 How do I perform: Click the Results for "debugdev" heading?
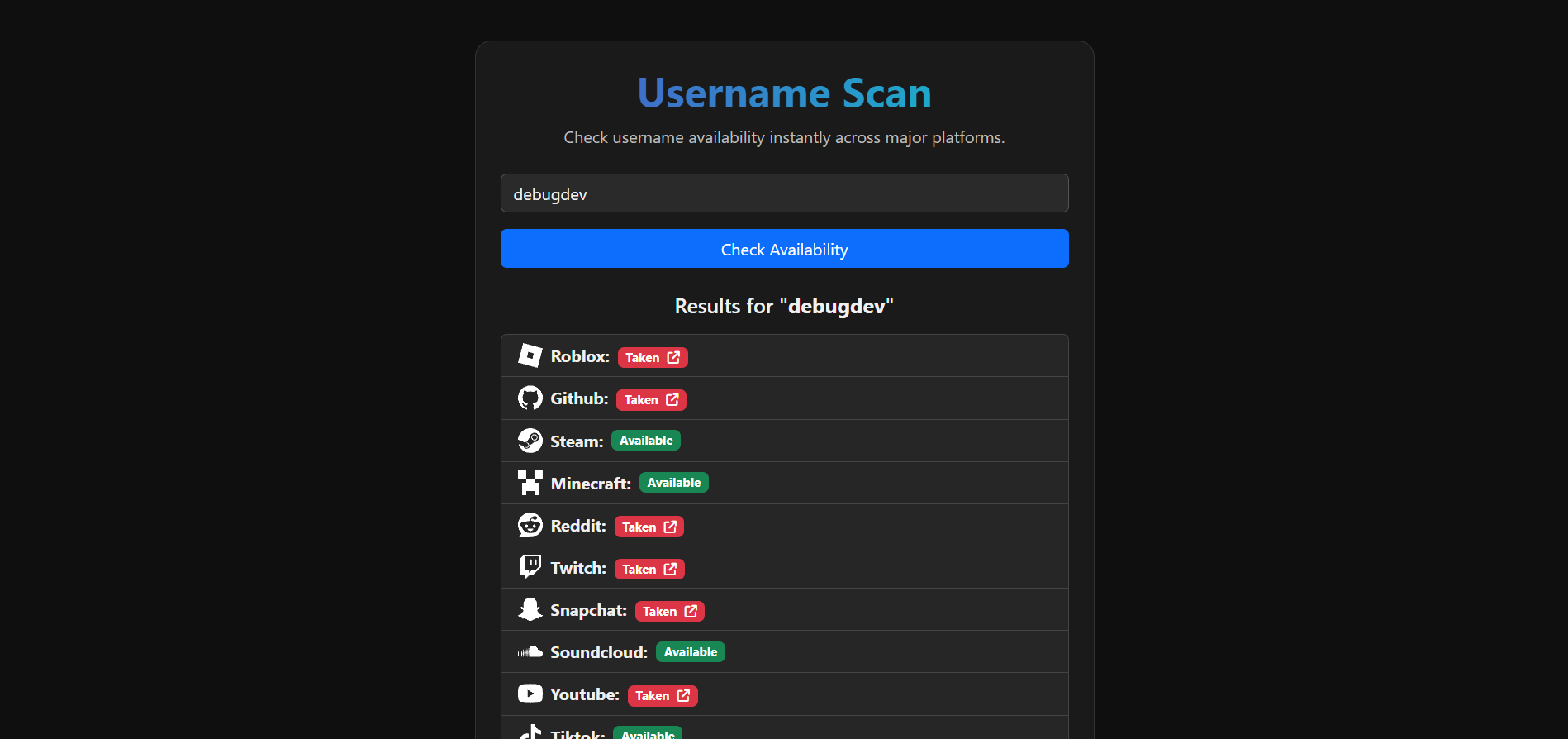[x=784, y=307]
